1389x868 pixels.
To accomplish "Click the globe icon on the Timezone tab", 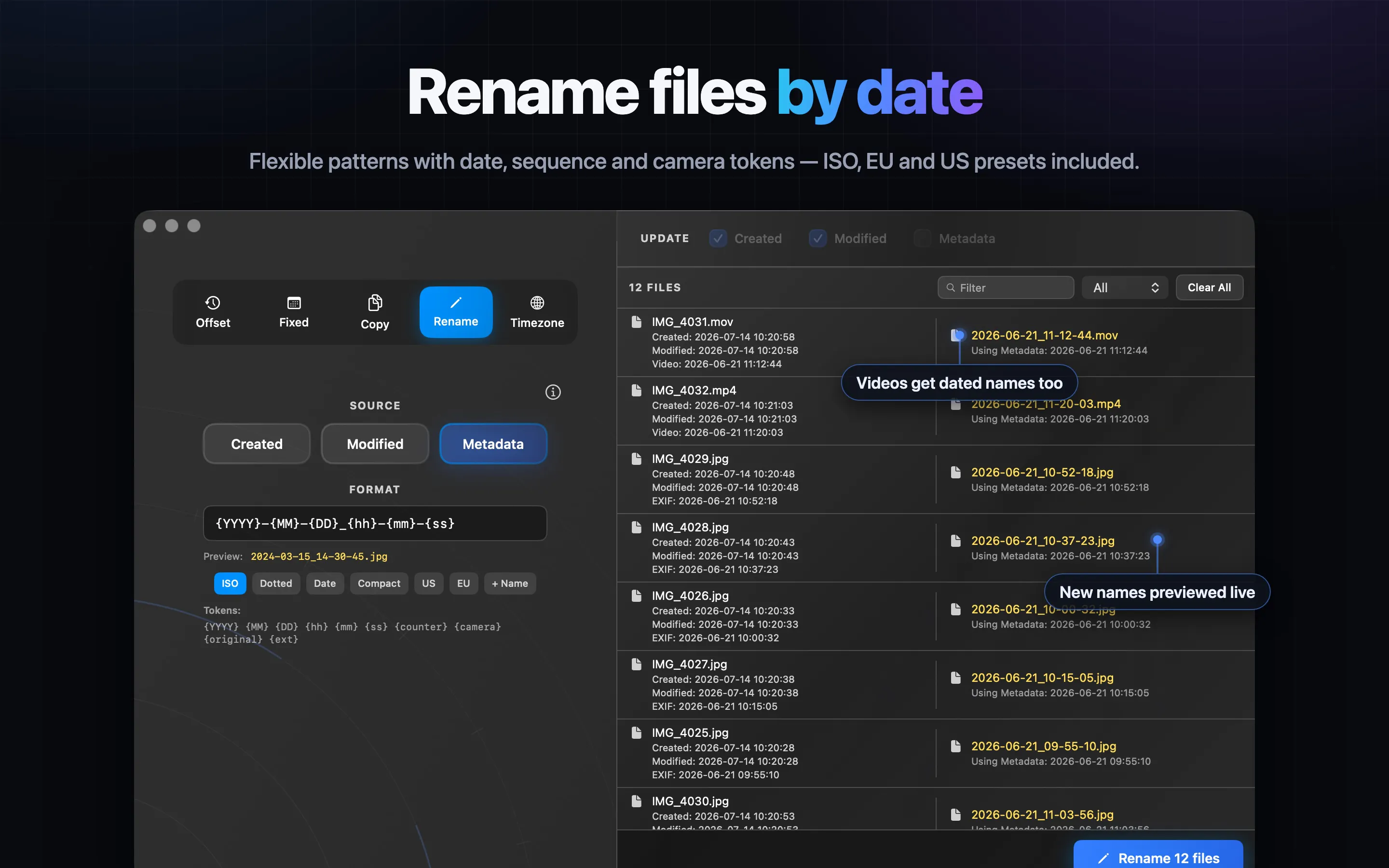I will 537,302.
